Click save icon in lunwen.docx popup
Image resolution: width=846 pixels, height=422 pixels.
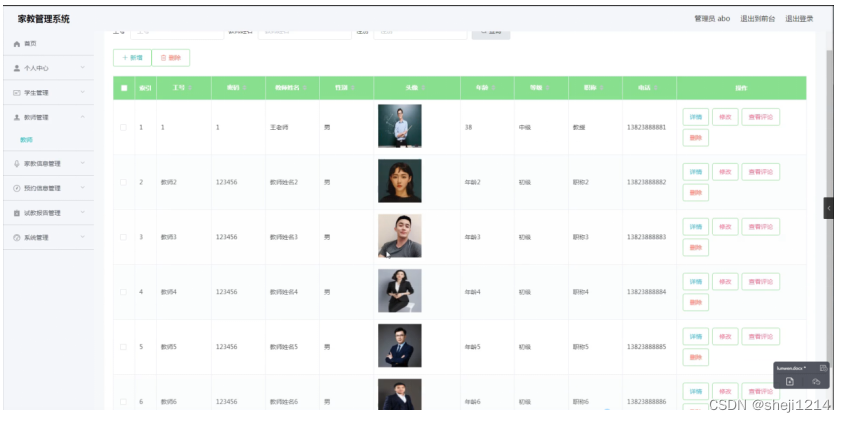pos(789,382)
